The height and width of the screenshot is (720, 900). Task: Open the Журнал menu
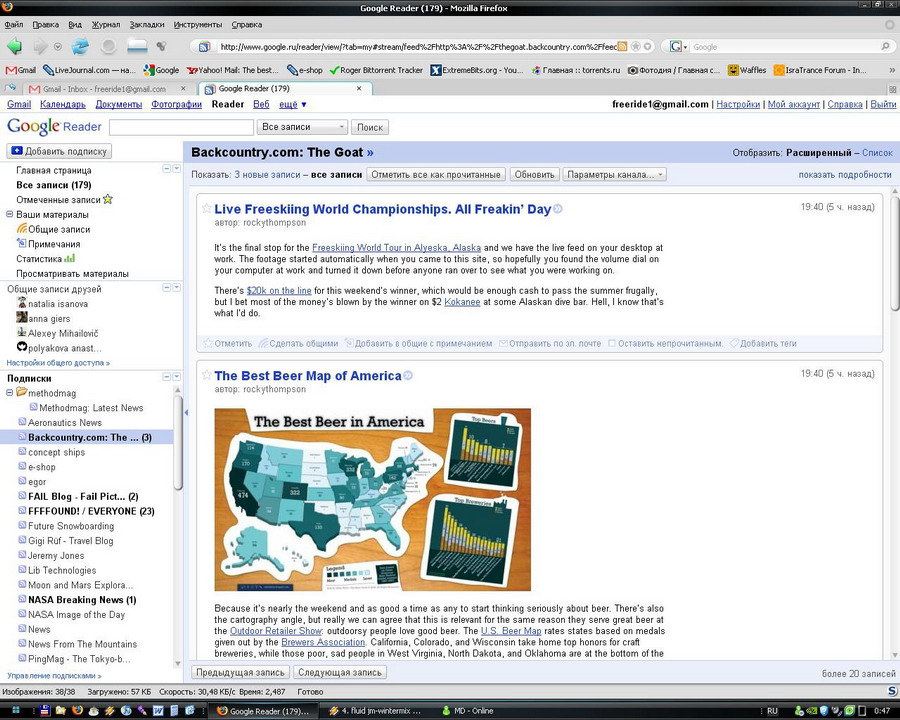[106, 25]
